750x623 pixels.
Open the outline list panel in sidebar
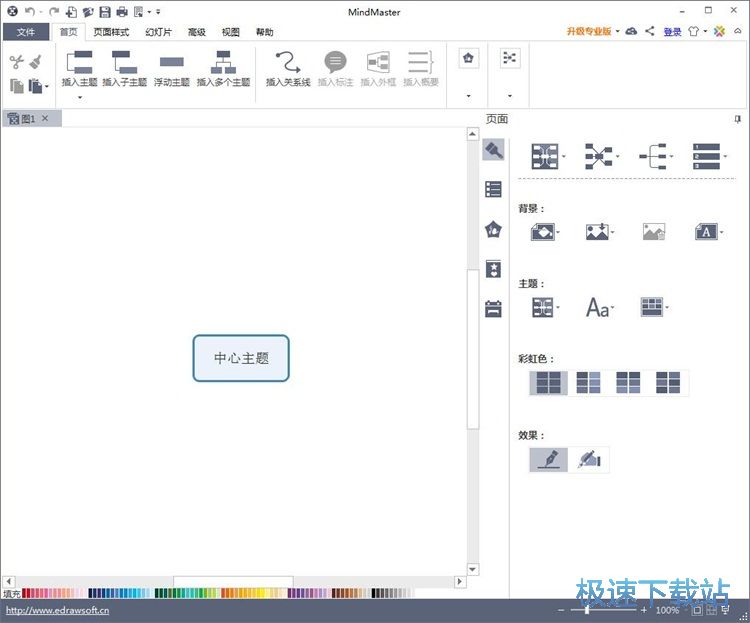tap(493, 189)
